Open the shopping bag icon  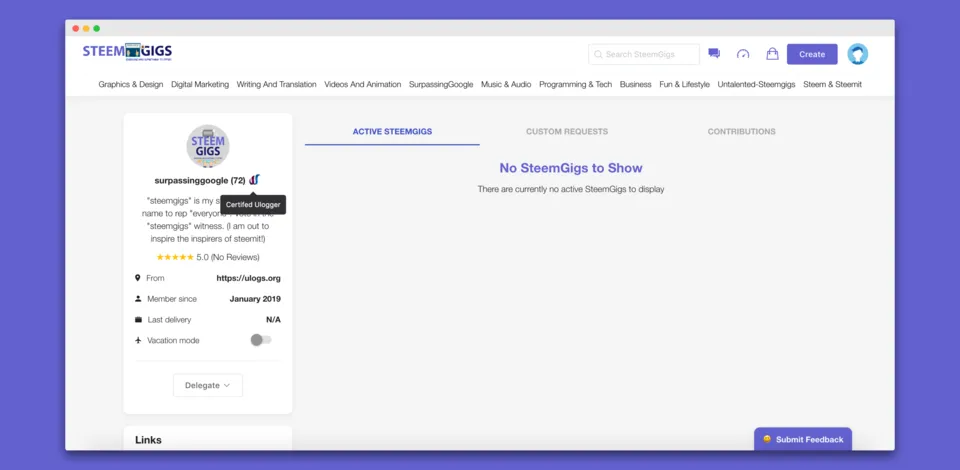point(772,54)
